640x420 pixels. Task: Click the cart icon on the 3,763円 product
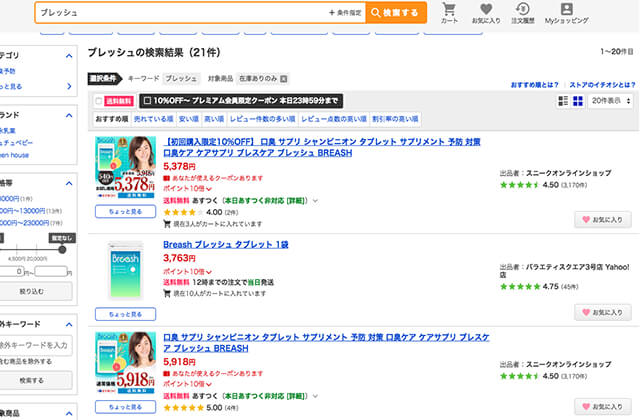click(167, 293)
